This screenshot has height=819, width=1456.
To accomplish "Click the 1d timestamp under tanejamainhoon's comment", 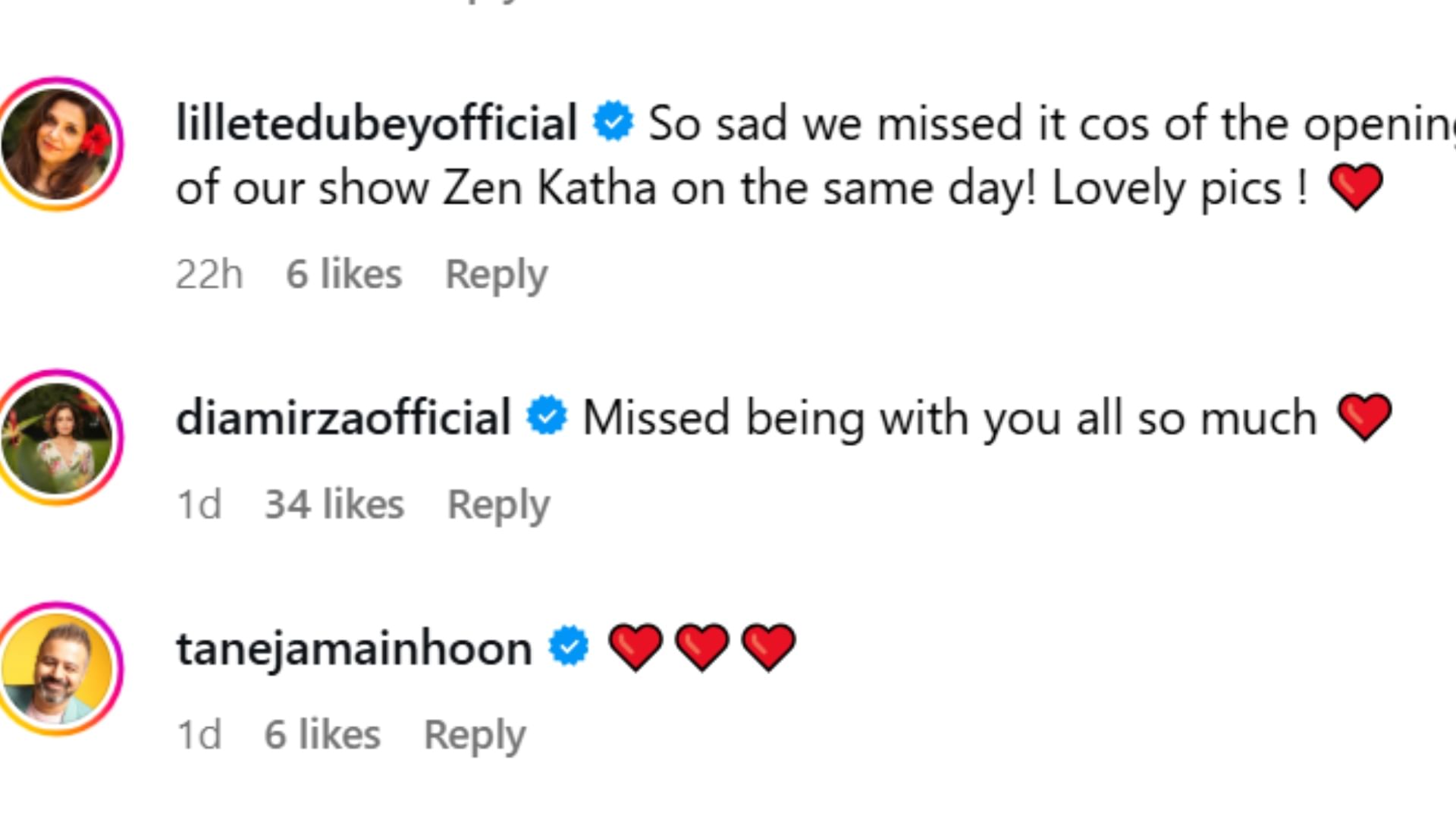I will [x=199, y=736].
